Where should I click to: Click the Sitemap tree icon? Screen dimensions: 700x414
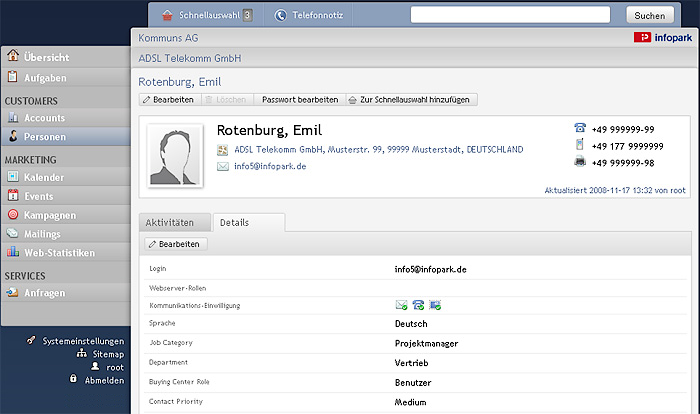pyautogui.click(x=82, y=353)
